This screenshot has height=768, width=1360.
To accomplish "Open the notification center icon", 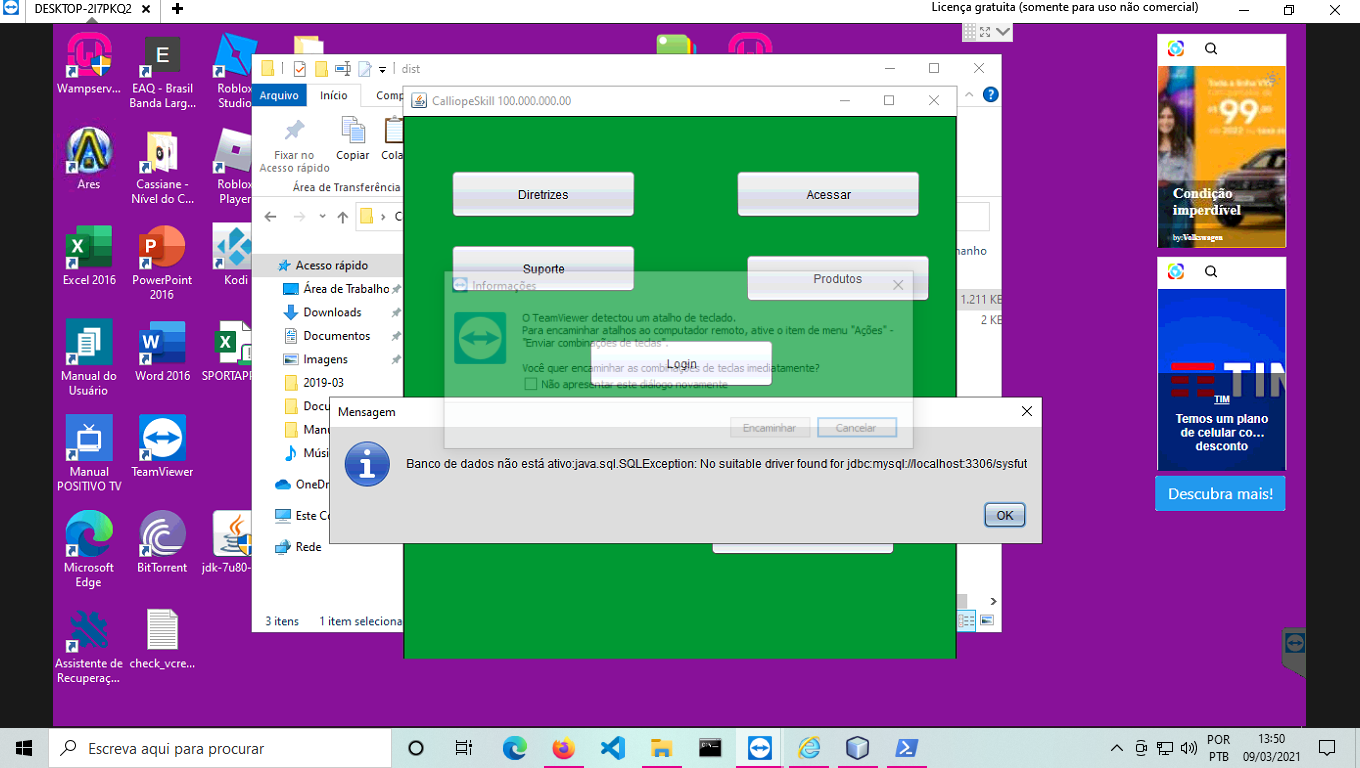I will point(1327,748).
